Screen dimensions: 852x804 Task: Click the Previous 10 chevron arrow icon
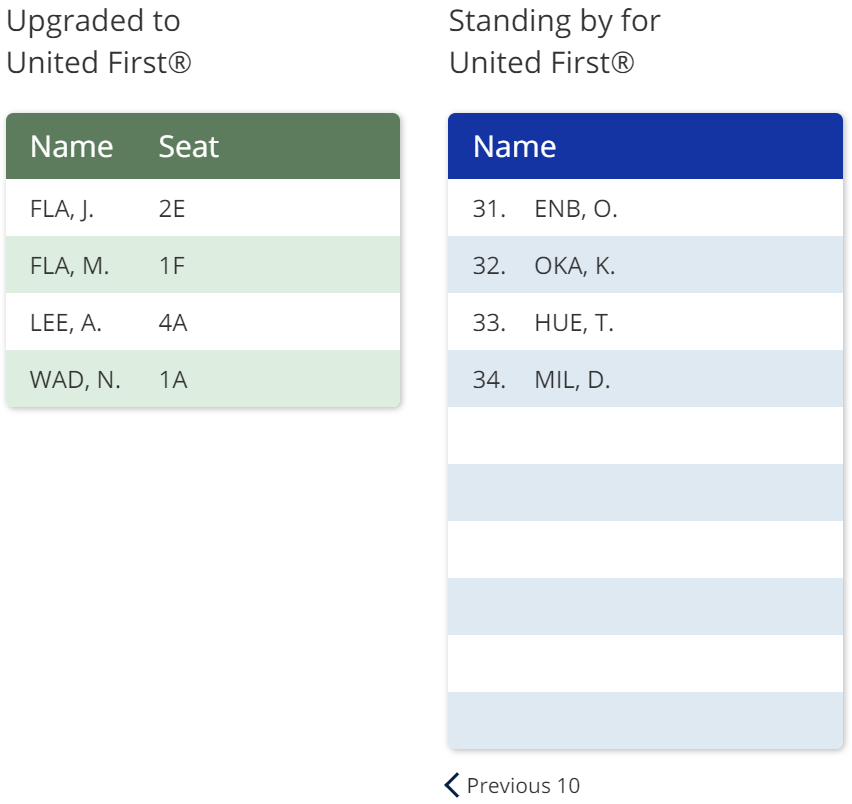pyautogui.click(x=452, y=785)
